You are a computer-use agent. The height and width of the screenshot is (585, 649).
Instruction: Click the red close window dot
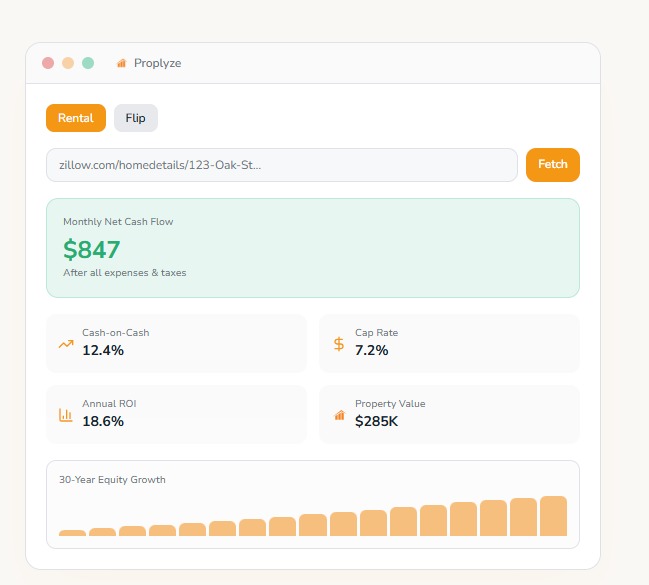48,63
